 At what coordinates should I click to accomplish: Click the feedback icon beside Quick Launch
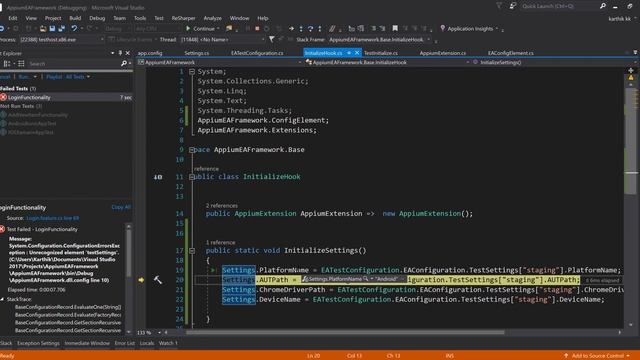click(513, 6)
